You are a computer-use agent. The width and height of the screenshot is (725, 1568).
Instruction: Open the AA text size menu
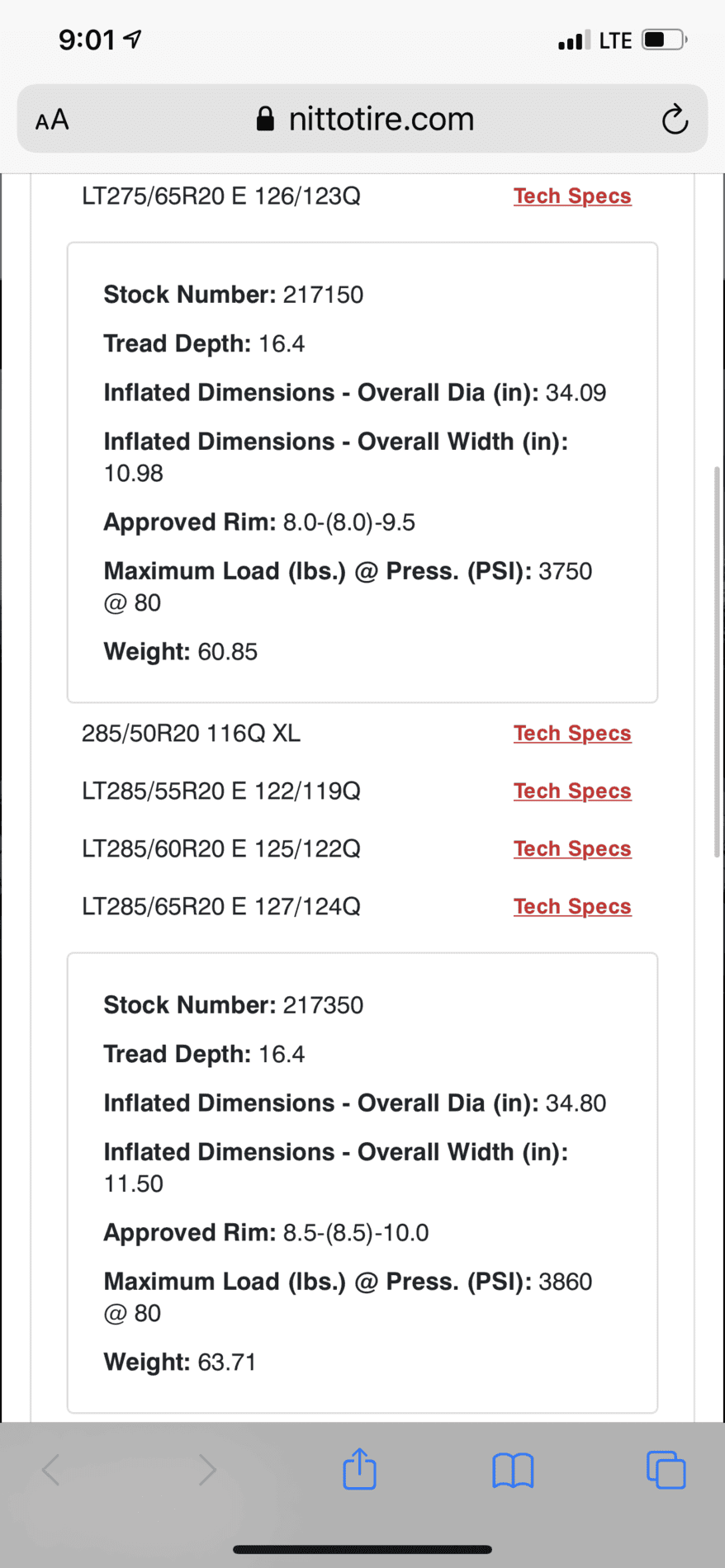point(52,120)
